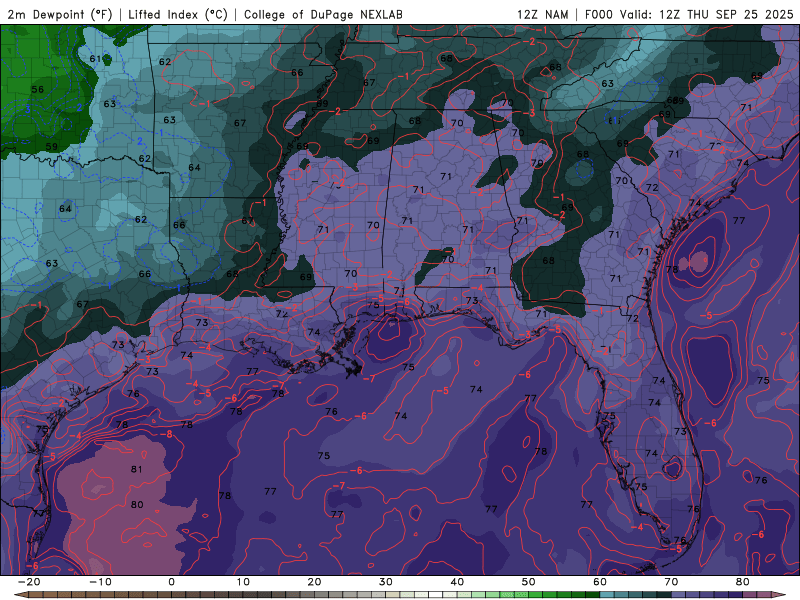
Task: Click the 60 label on color scale
Action: click(600, 582)
